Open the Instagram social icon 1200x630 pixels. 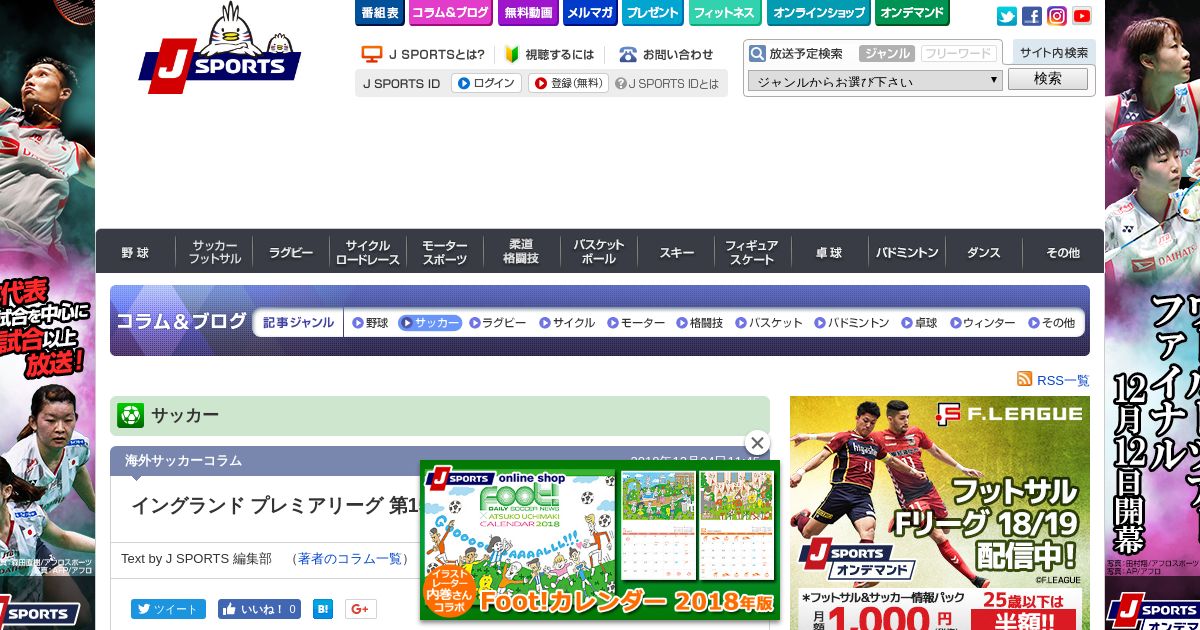point(1057,16)
